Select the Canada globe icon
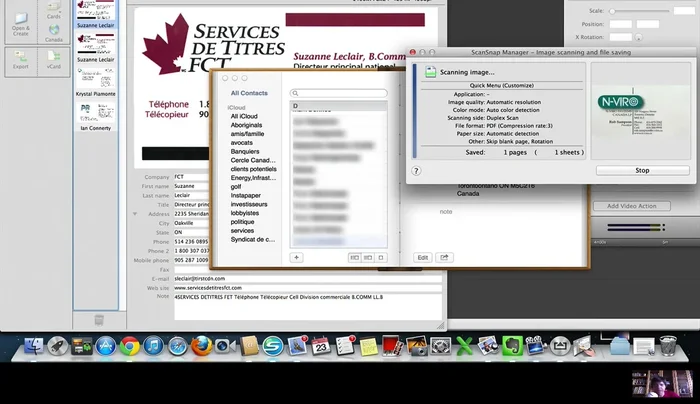This screenshot has width=700, height=404. point(54,33)
